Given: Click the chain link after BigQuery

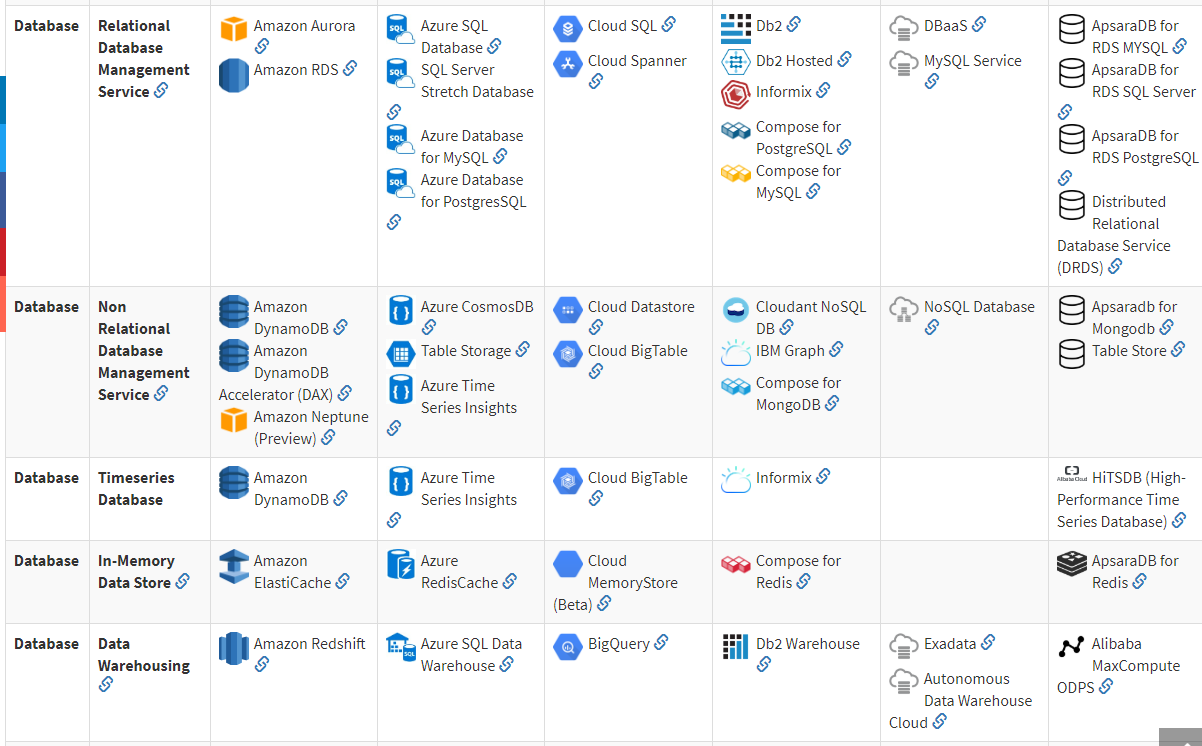Looking at the screenshot, I should click(x=662, y=643).
